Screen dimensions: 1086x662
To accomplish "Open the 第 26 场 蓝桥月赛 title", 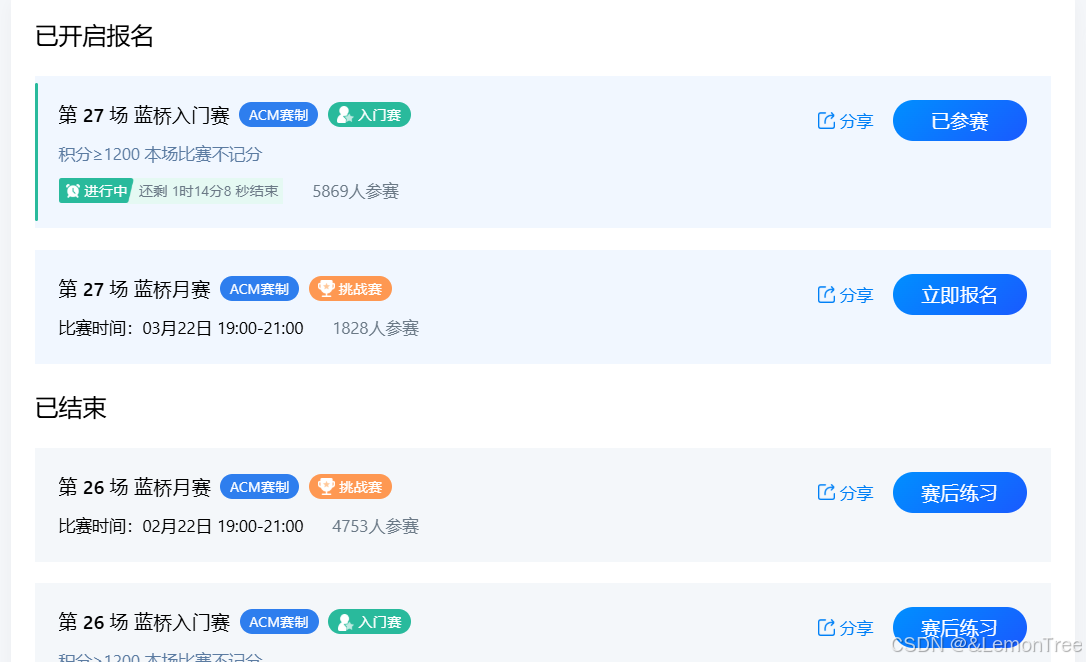I will [134, 487].
